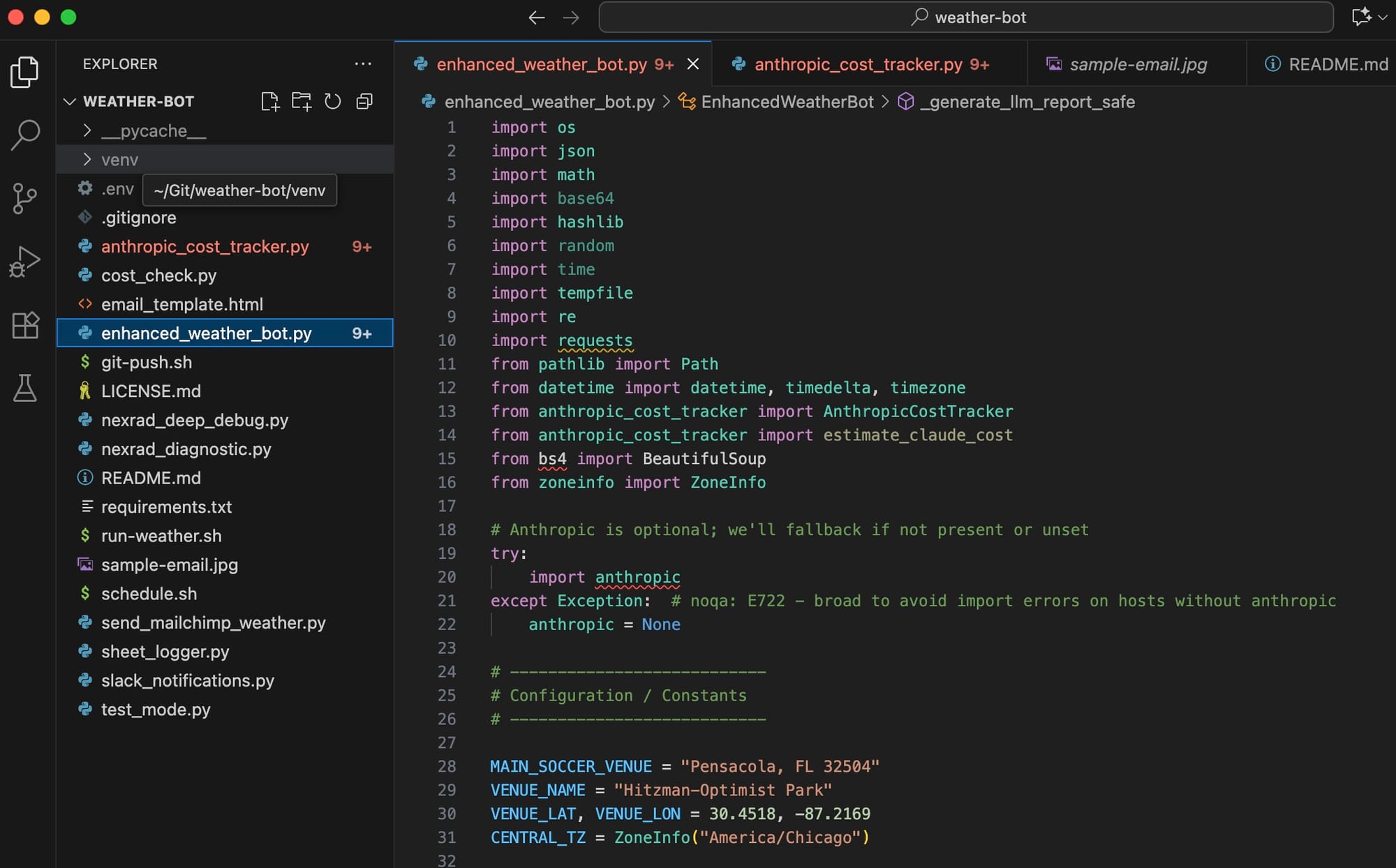Click EnhancedWeatherBot in the breadcrumb

pyautogui.click(x=787, y=102)
